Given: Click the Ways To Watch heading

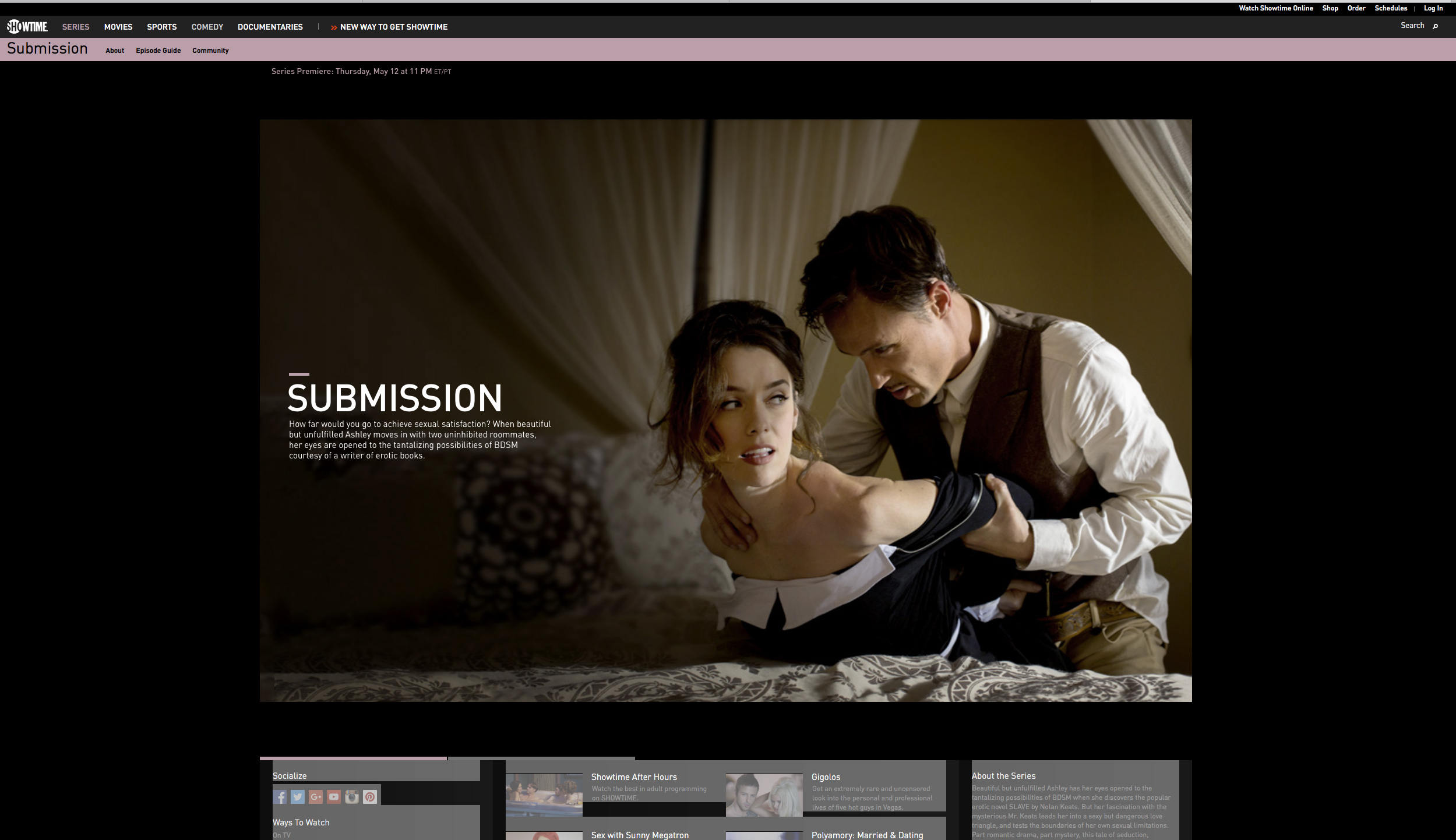Looking at the screenshot, I should coord(301,823).
